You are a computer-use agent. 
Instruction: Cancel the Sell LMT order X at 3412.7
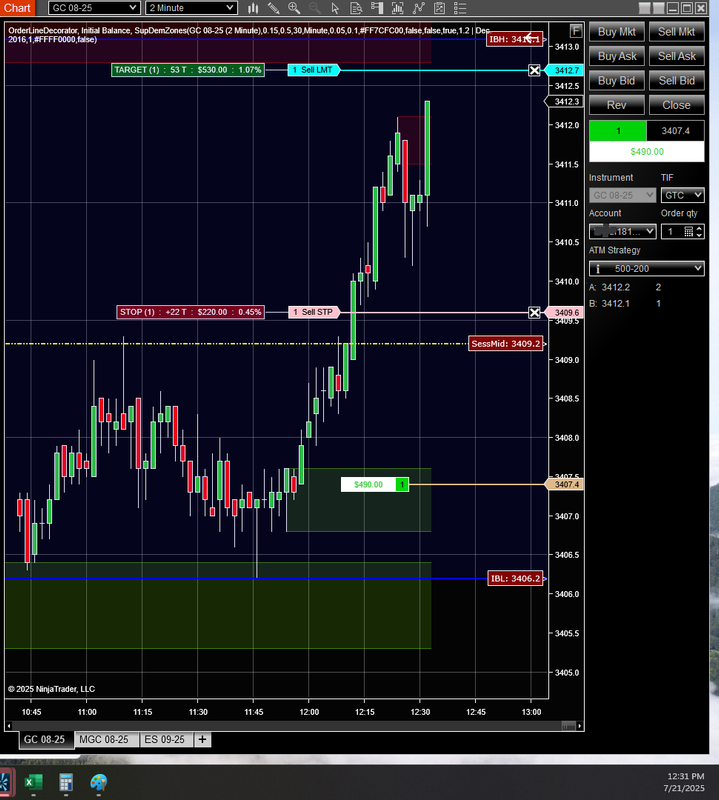click(534, 70)
